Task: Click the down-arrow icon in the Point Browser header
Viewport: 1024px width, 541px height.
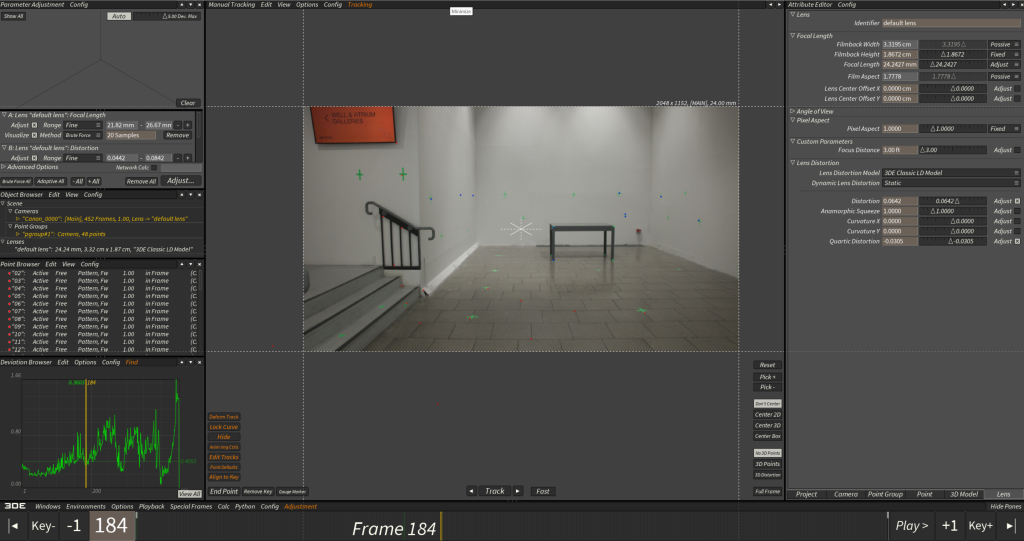Action: [x=191, y=265]
